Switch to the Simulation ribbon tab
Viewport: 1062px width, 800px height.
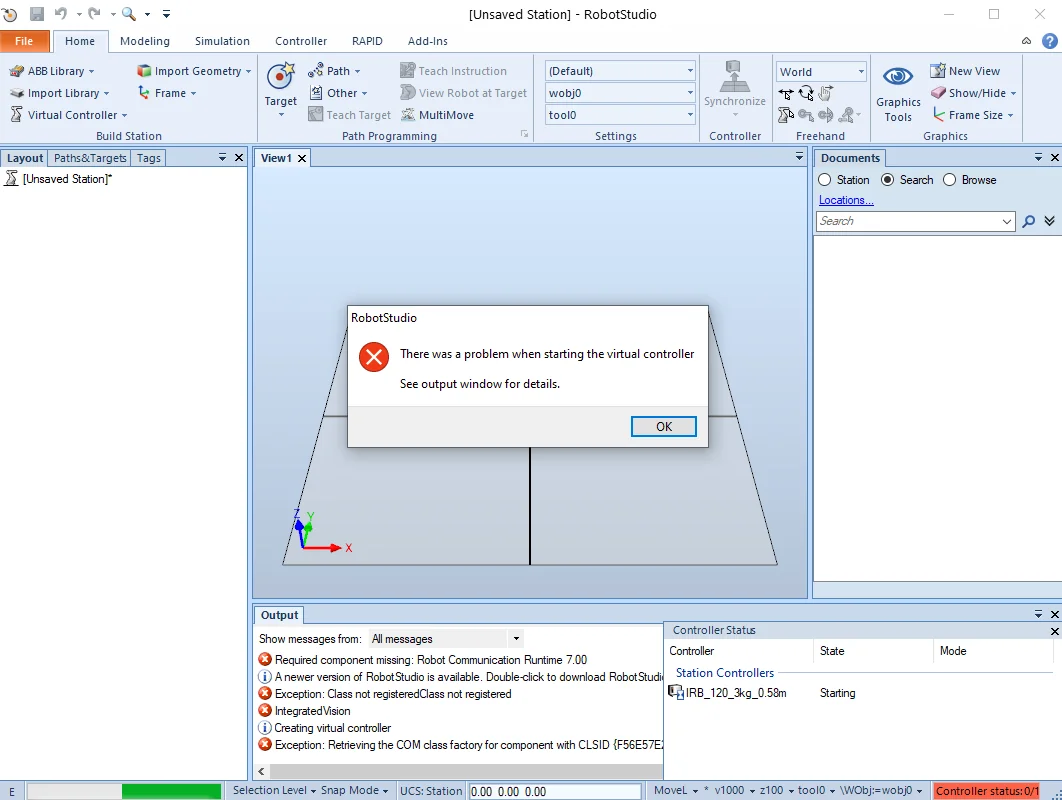[222, 41]
